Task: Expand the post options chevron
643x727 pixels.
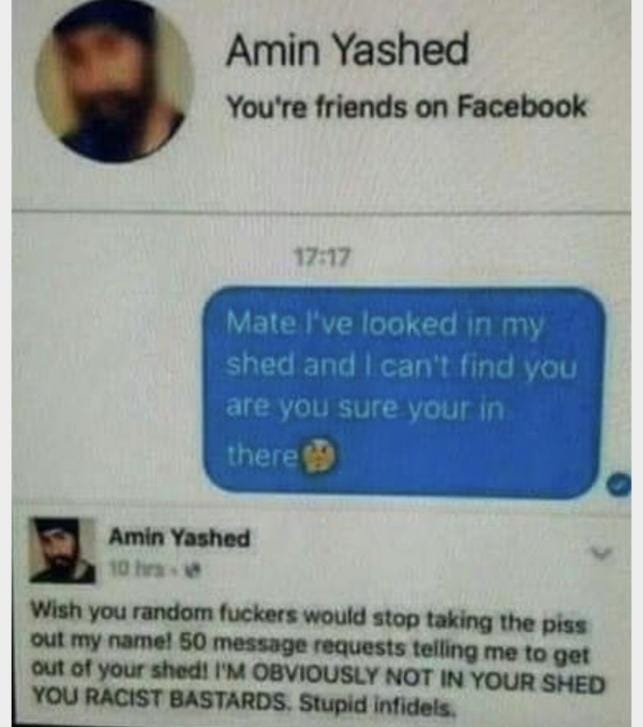Action: [601, 552]
